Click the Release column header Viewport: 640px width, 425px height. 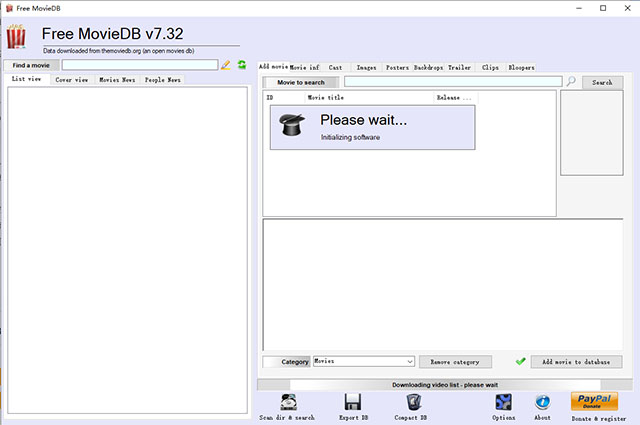[x=456, y=98]
